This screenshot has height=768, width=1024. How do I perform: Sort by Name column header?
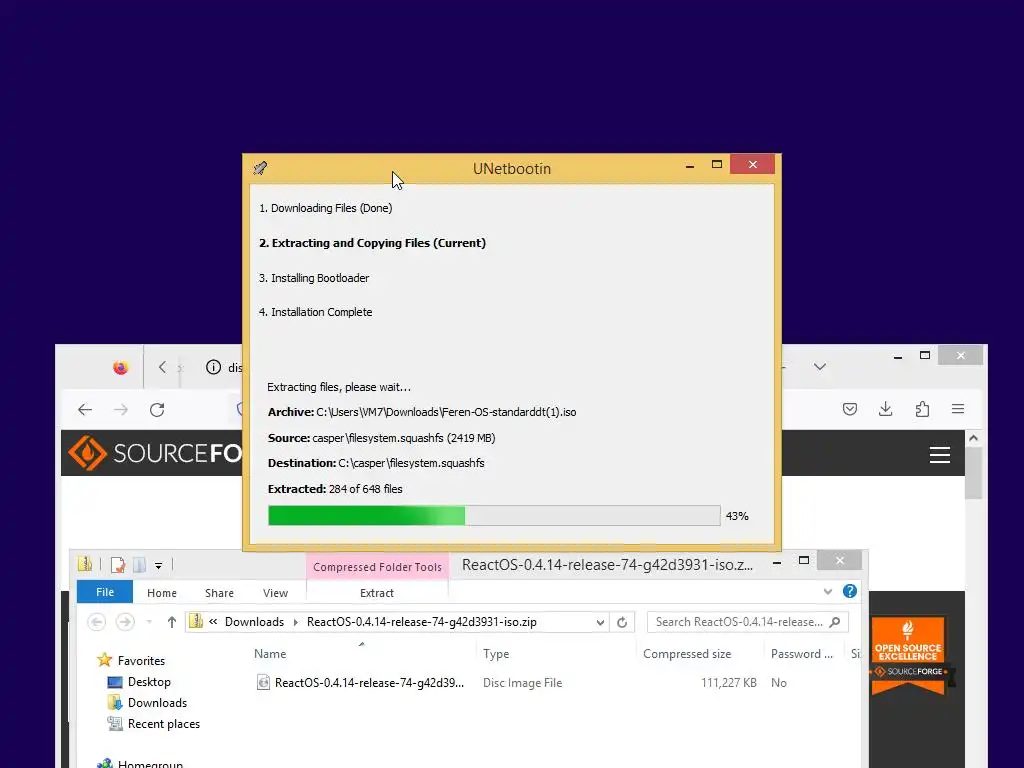[270, 654]
